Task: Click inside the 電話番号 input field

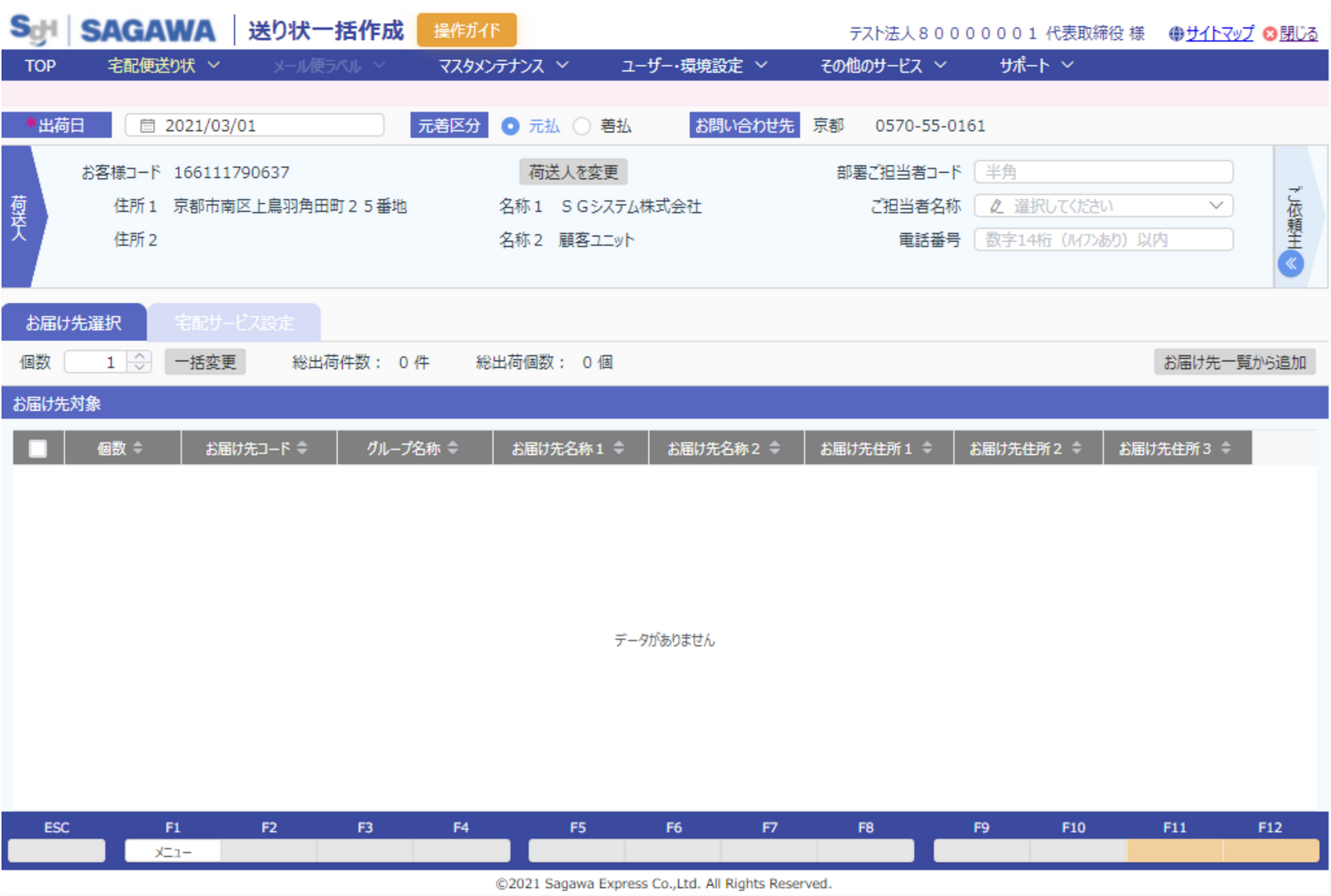Action: tap(1103, 240)
